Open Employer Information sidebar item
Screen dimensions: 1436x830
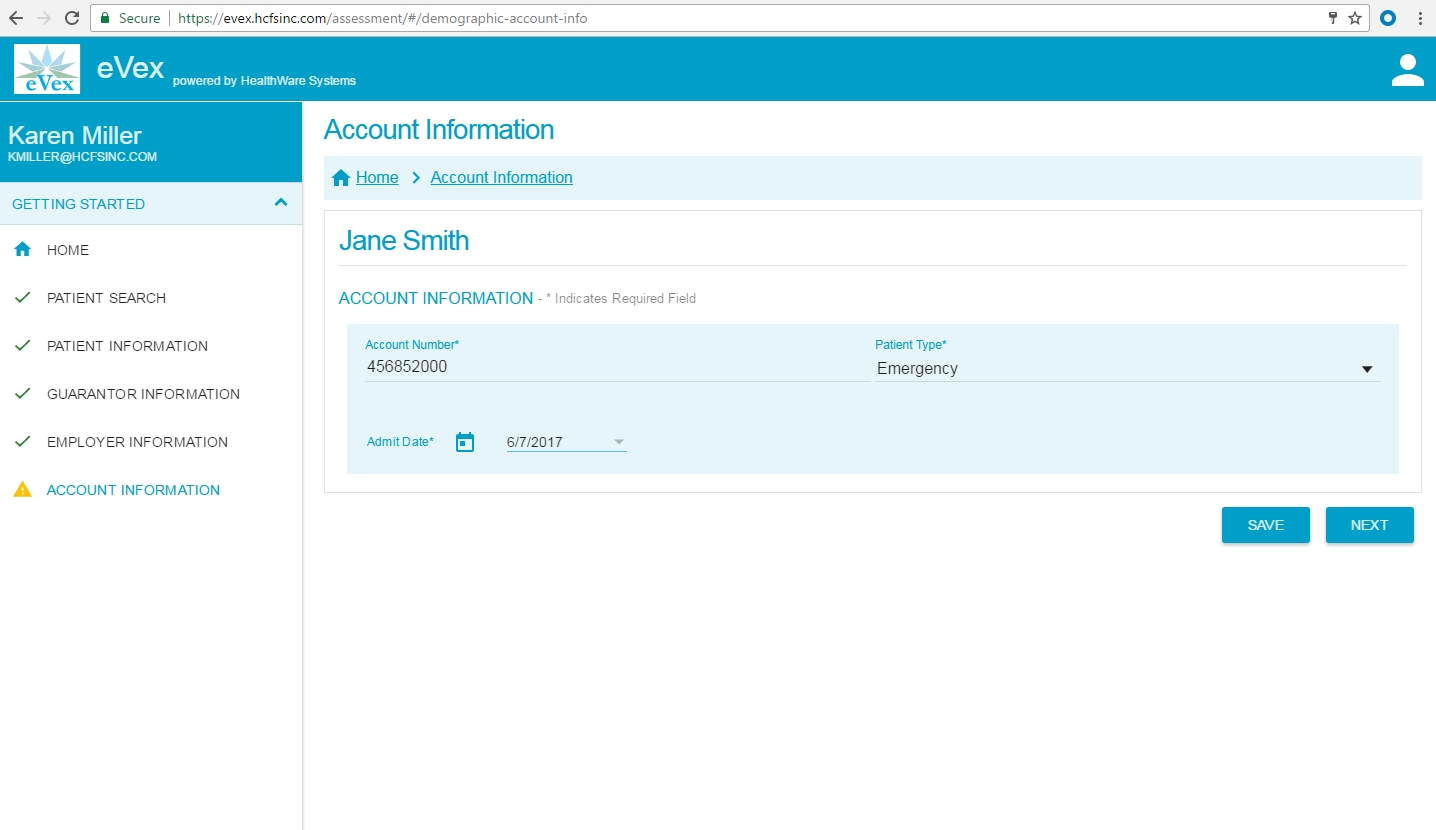coord(137,442)
